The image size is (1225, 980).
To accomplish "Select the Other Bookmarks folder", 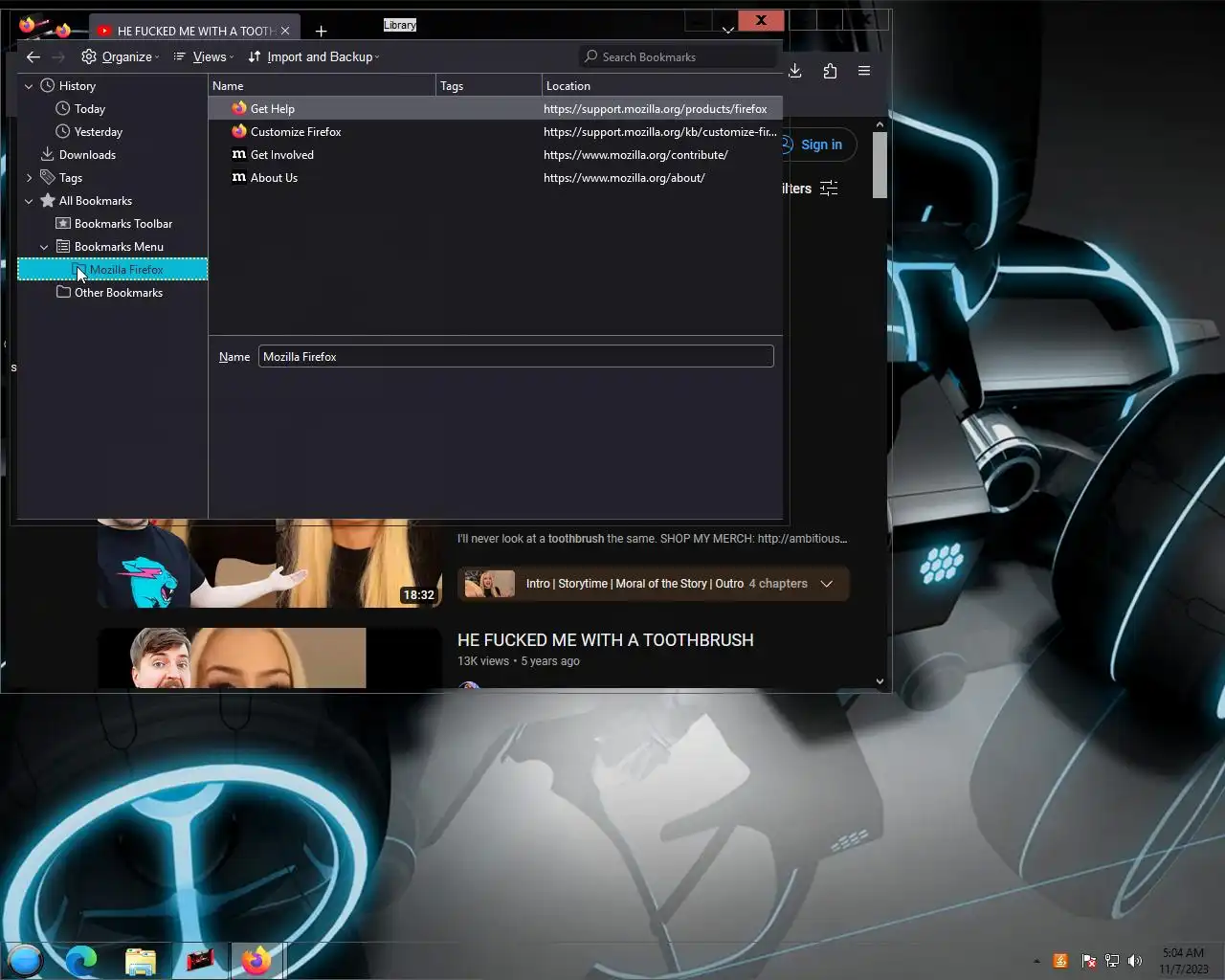I will 119,293.
